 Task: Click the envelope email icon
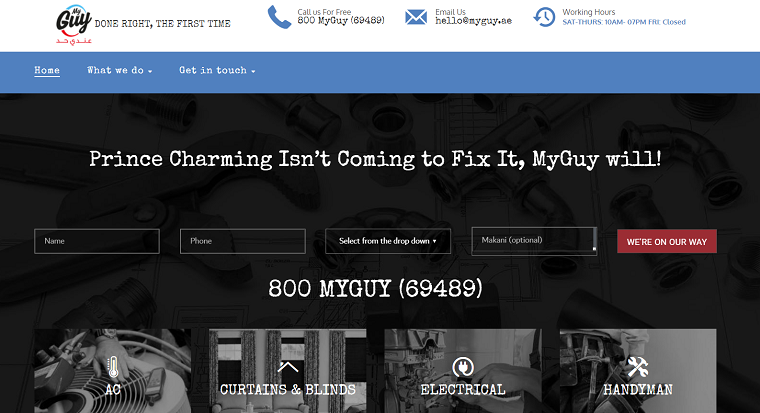416,17
